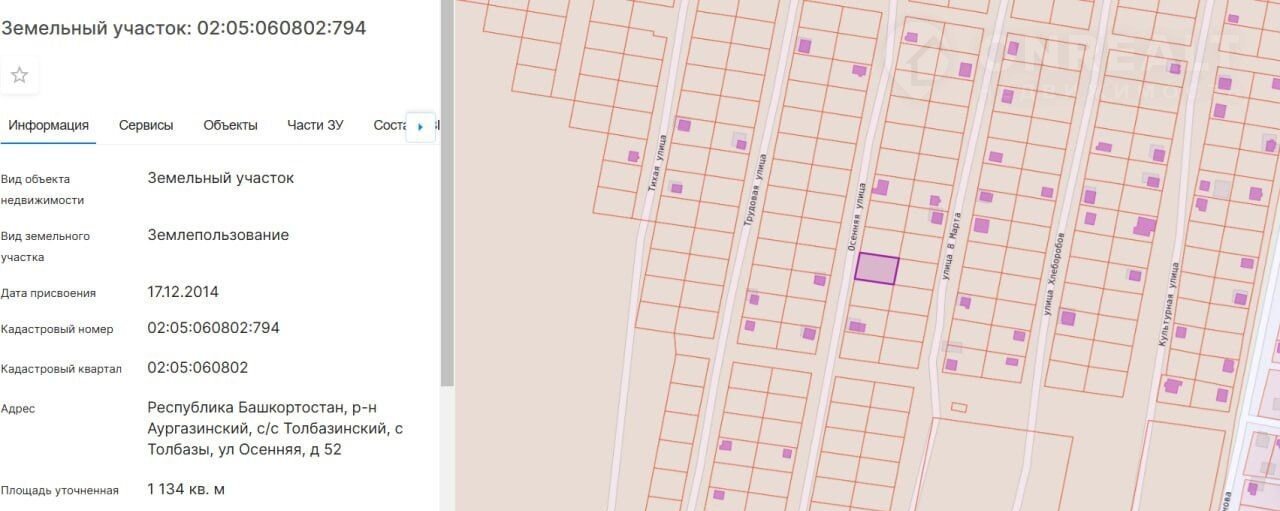Go to the Части ЗУ tab
Viewport: 1280px width, 511px height.
[315, 125]
